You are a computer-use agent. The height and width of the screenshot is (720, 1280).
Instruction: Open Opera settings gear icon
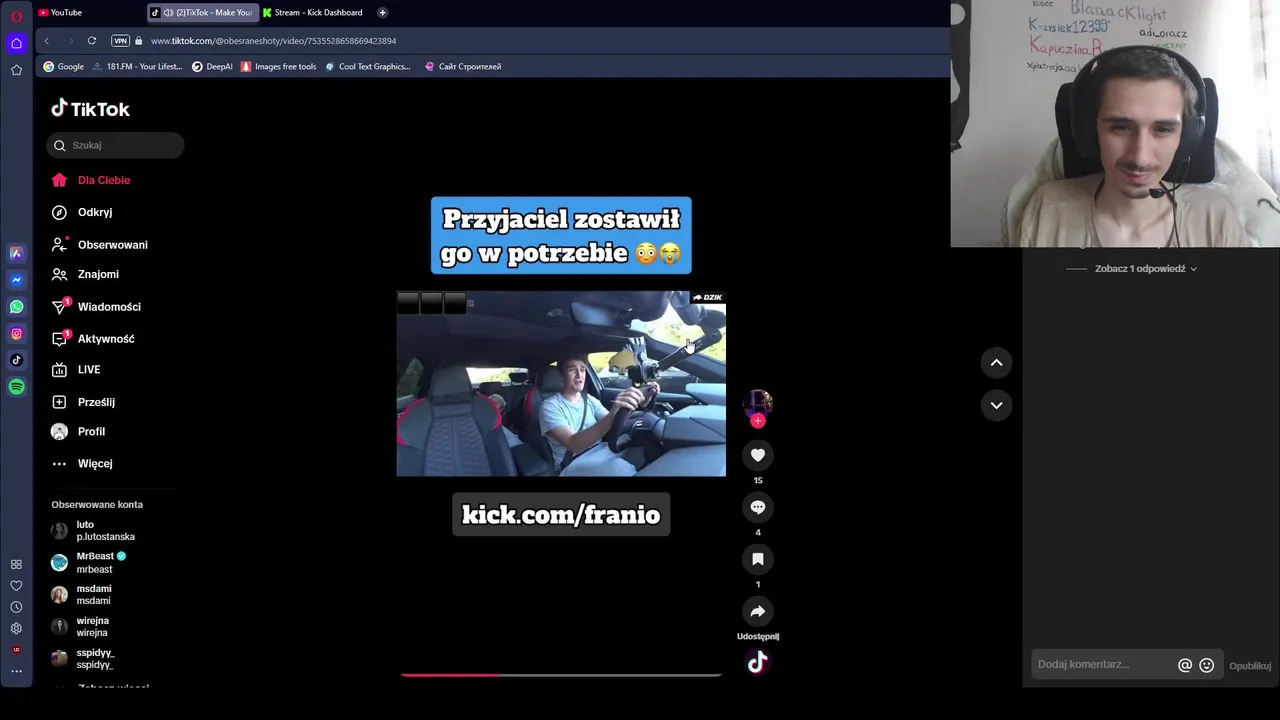point(16,628)
